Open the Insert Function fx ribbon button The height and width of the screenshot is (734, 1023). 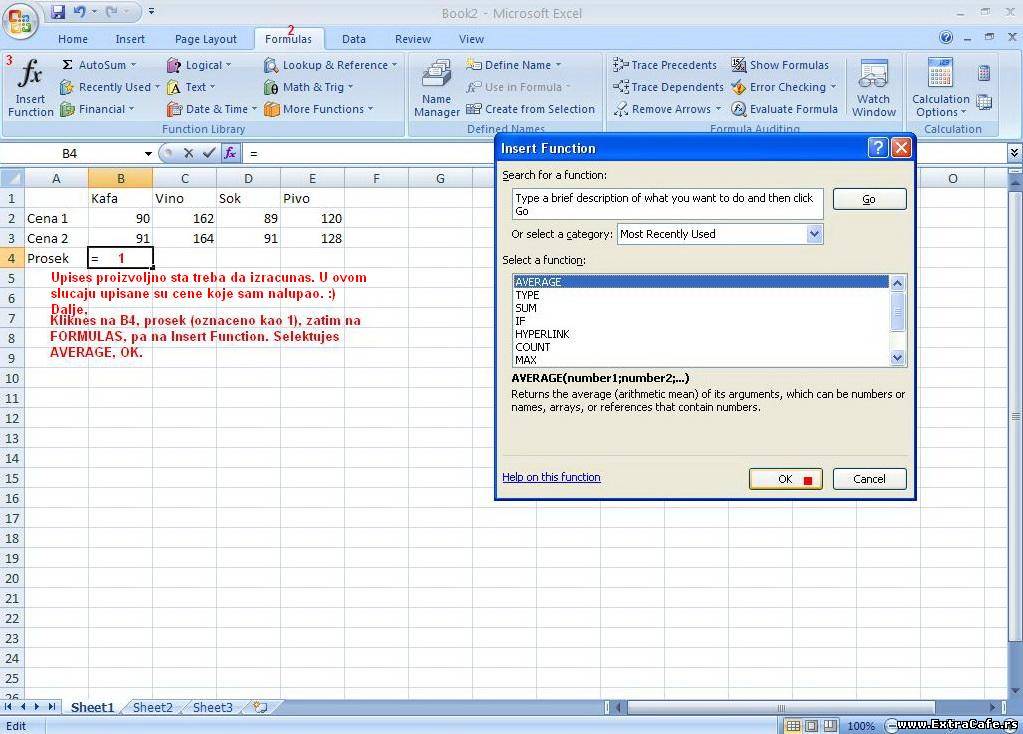(31, 87)
